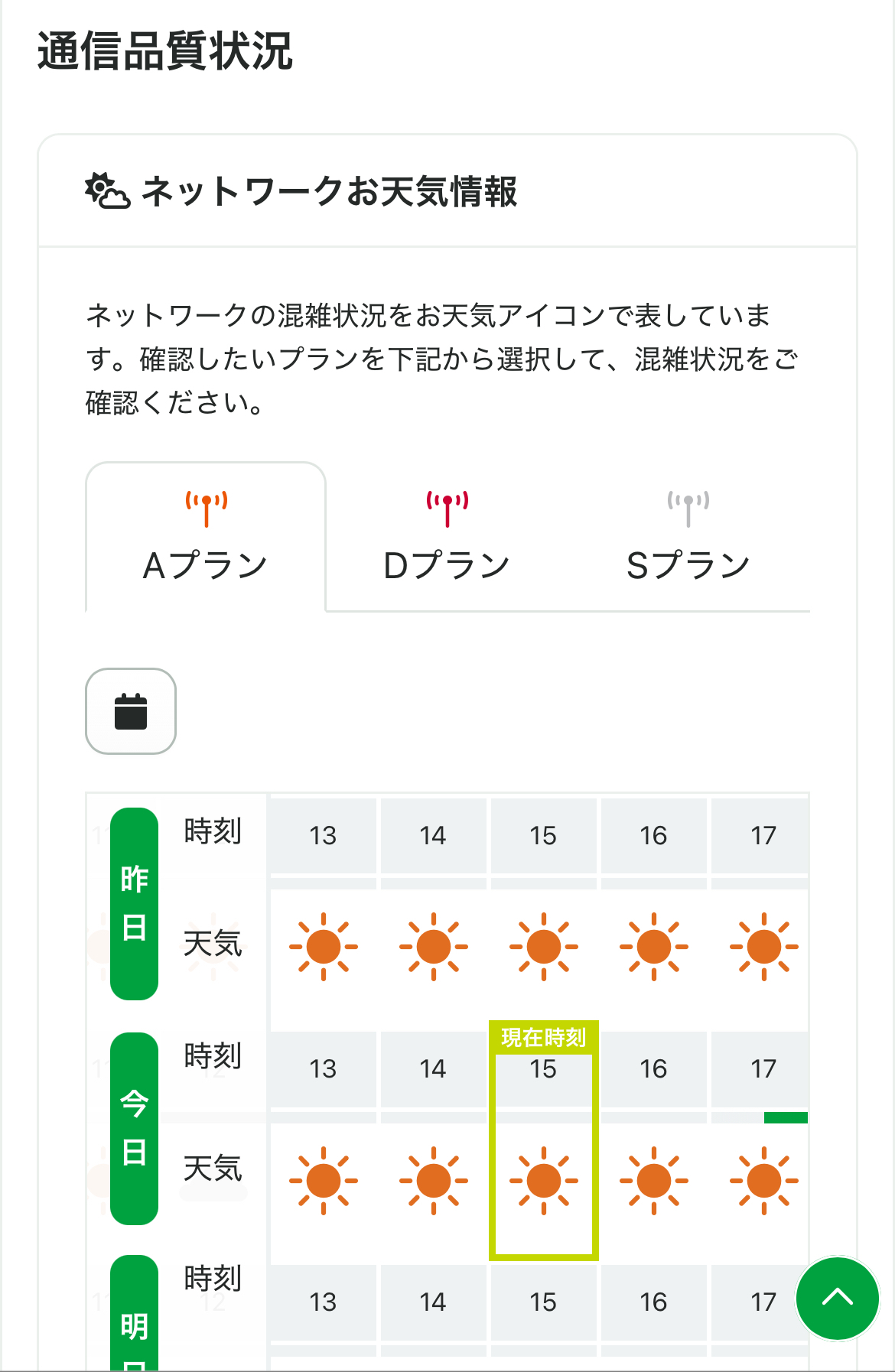
Task: Click yesterday's 13 o'clock sun icon
Action: 324,947
